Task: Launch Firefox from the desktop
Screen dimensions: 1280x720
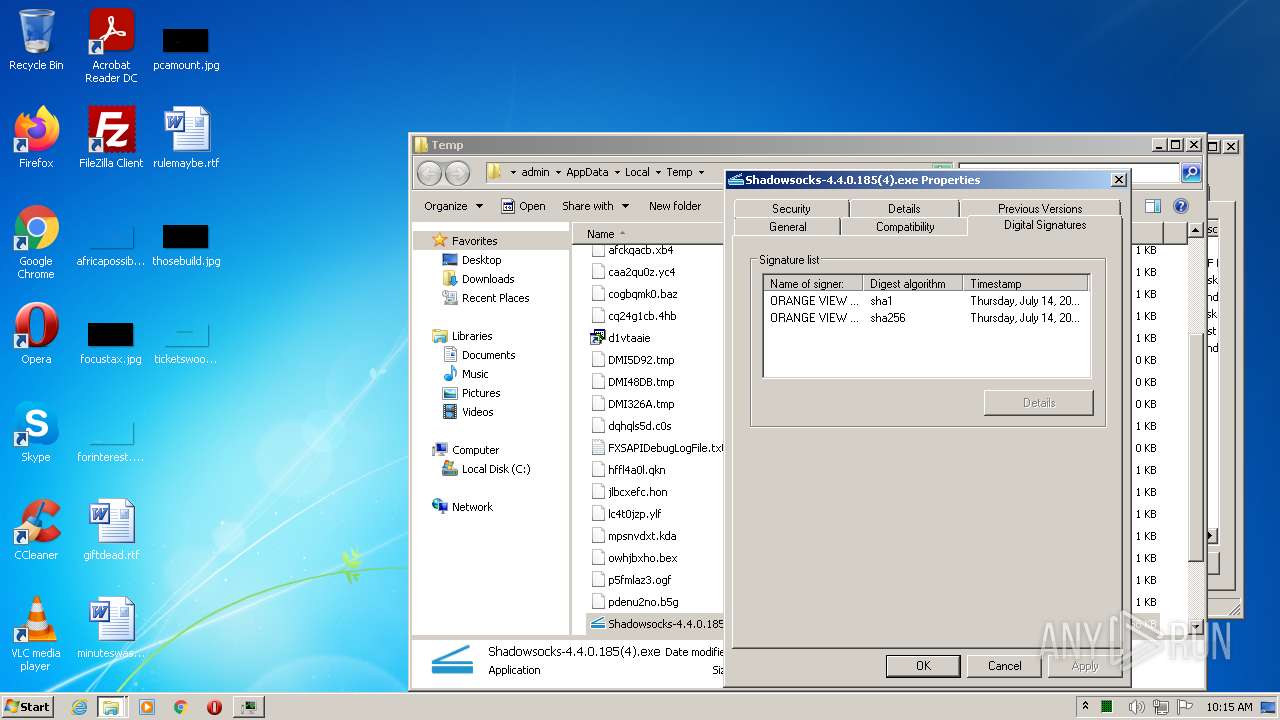Action: coord(36,137)
